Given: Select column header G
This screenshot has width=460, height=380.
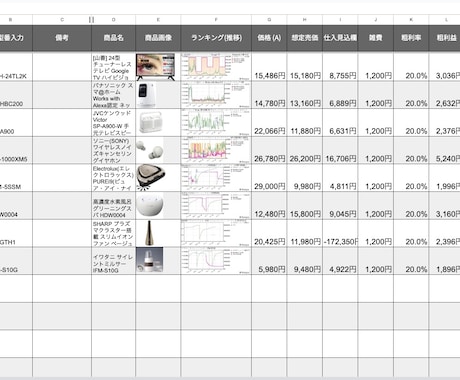Looking at the screenshot, I should 269,20.
